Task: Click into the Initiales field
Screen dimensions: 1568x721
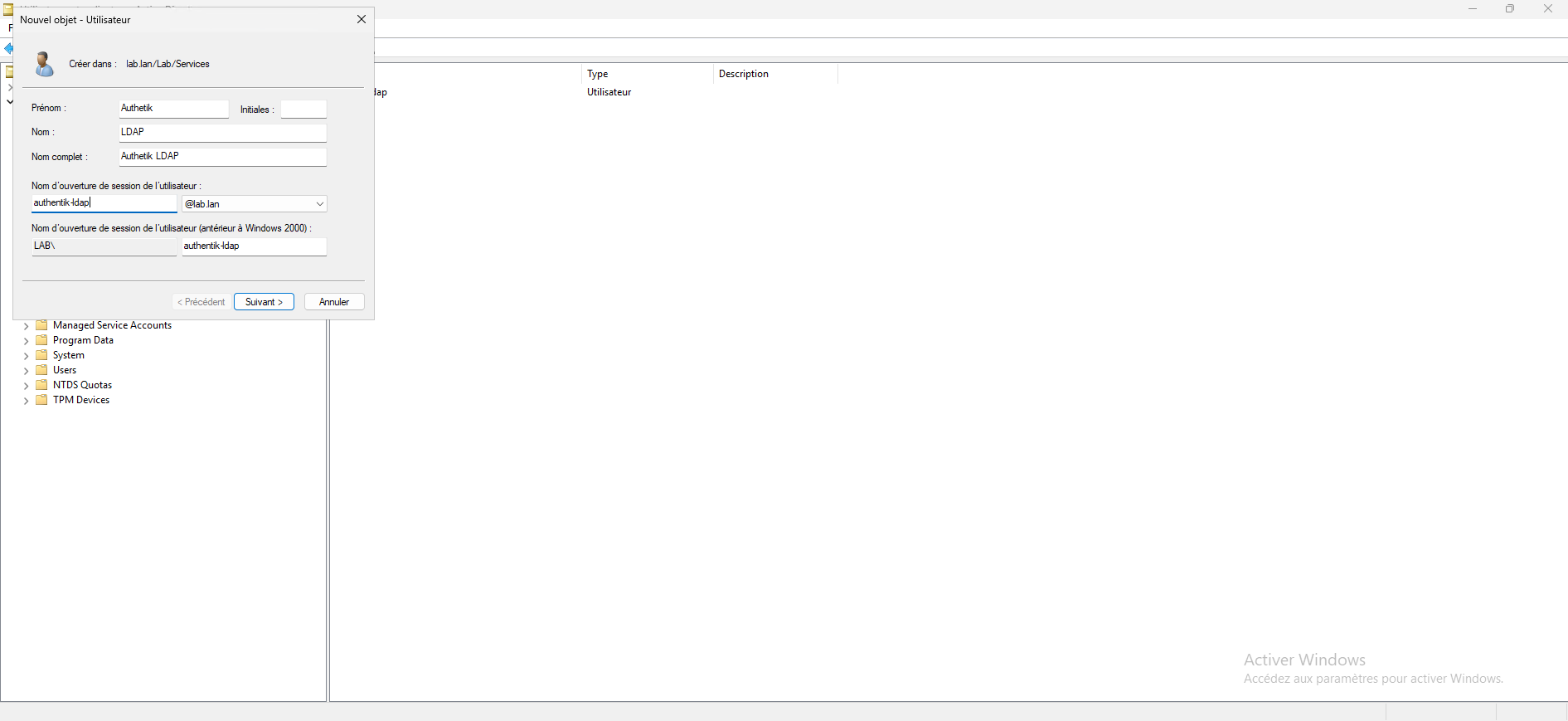Action: (x=303, y=110)
